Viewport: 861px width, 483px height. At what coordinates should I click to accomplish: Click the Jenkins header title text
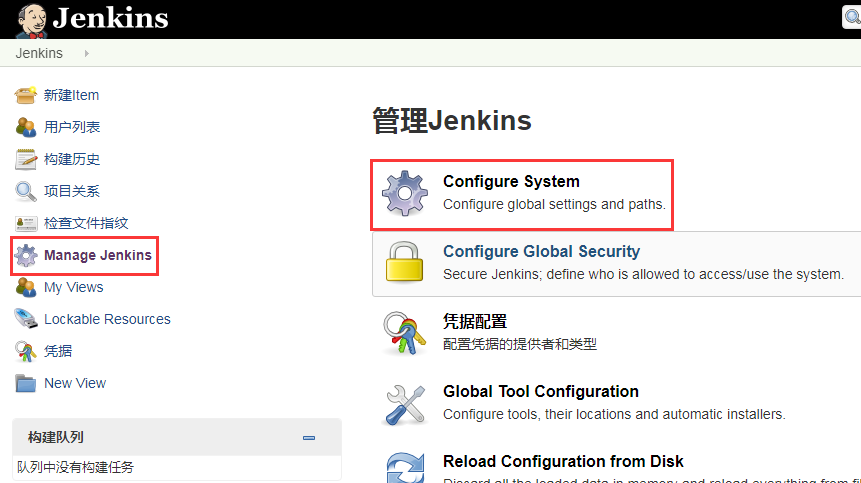(x=110, y=18)
